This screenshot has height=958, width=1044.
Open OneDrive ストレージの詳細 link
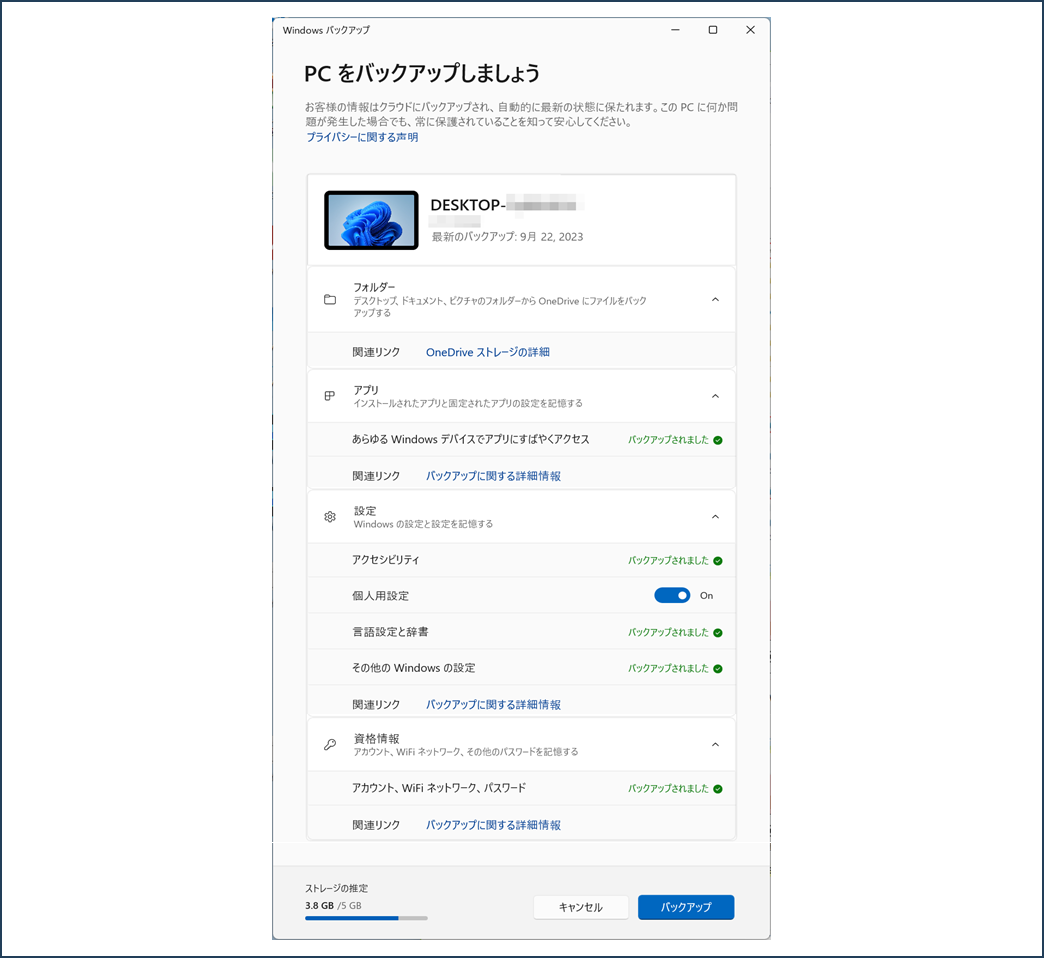coord(487,352)
